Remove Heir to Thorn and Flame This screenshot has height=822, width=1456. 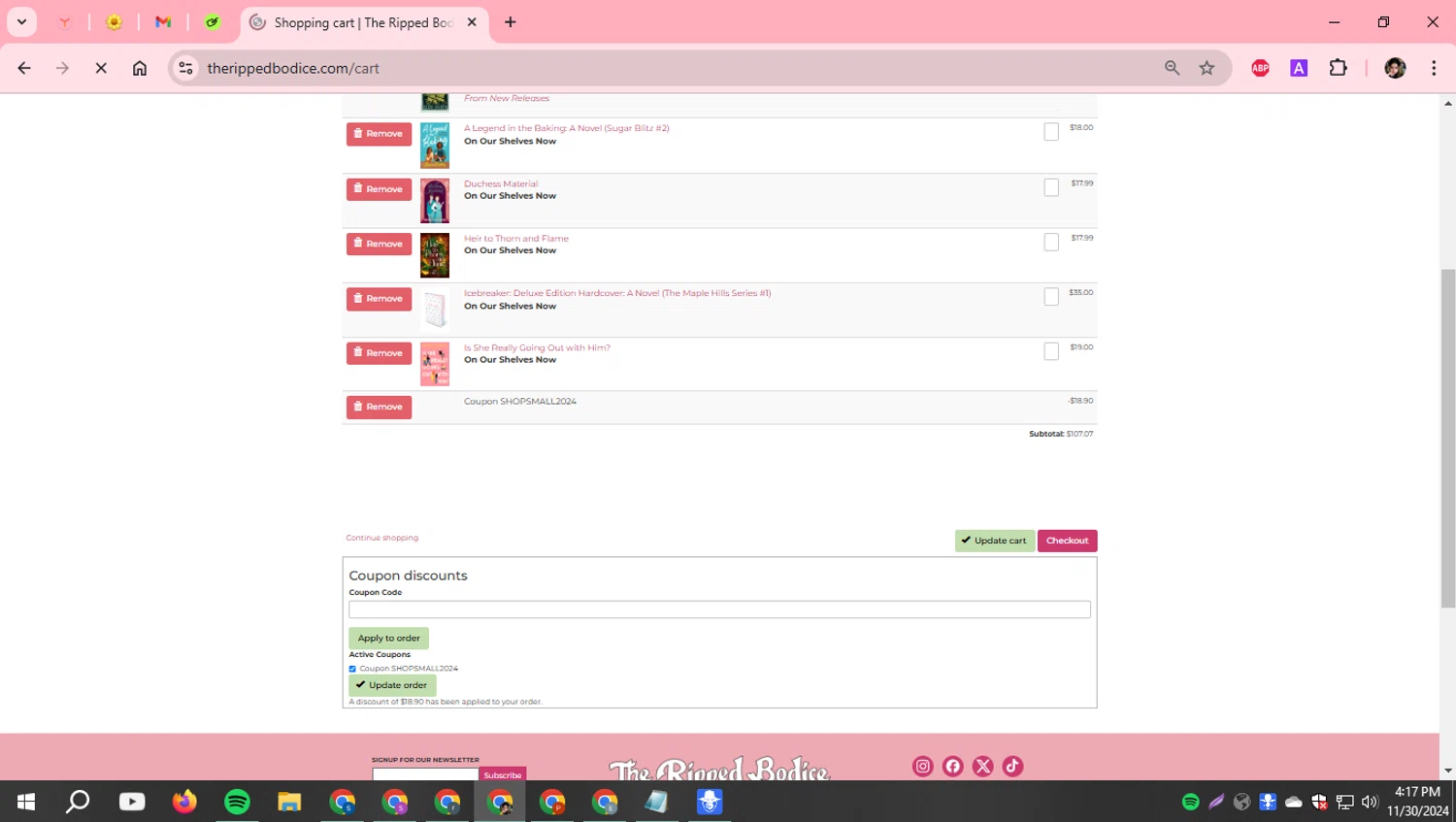pyautogui.click(x=379, y=244)
